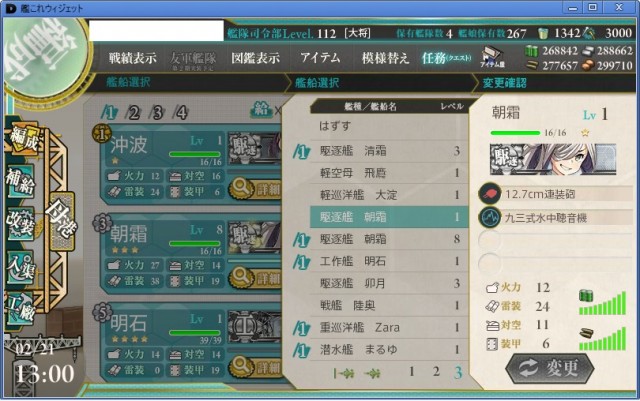Screen dimensions: 640x401
Task: Open the 補給 (Supply) side menu icon
Action: click(x=20, y=182)
